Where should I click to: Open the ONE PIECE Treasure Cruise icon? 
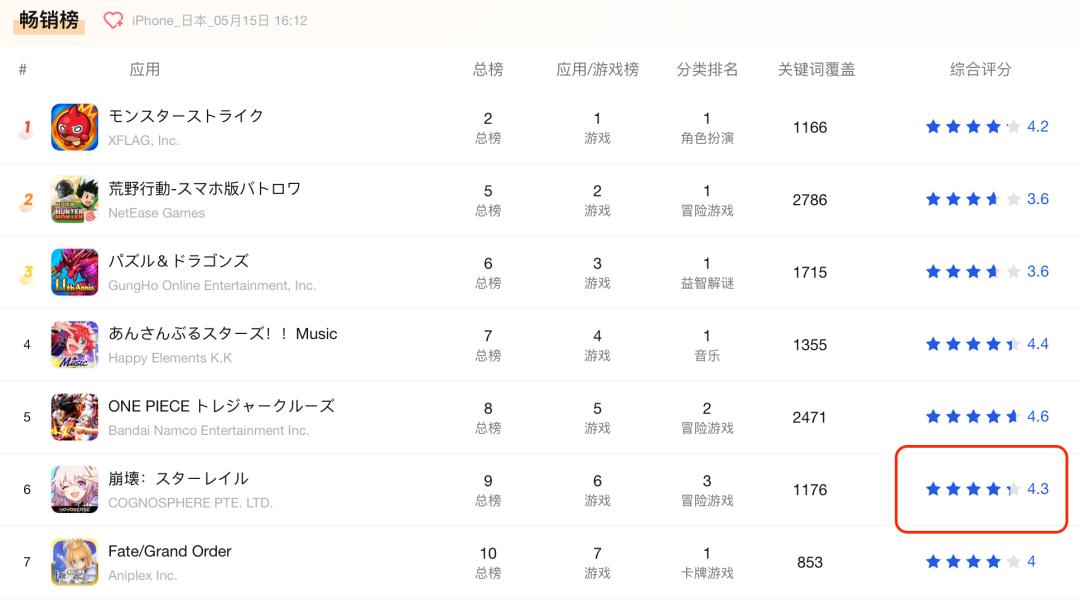[75, 417]
